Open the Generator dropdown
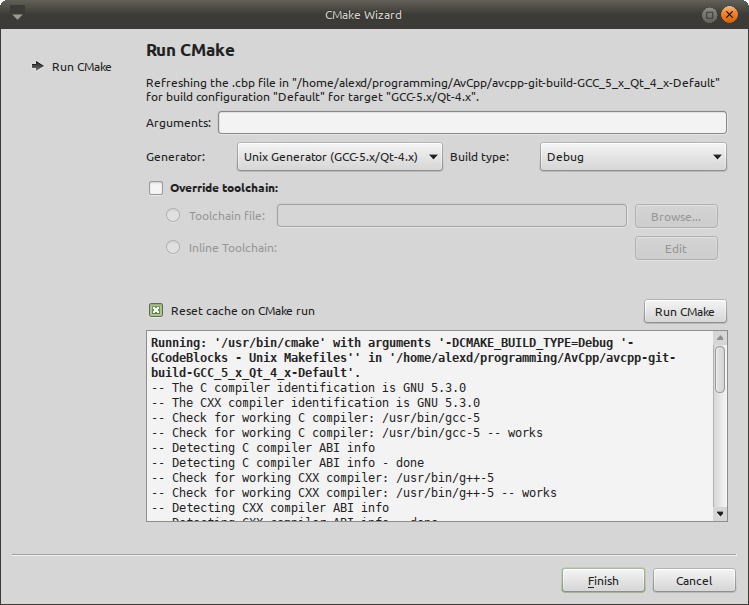 [x=340, y=157]
